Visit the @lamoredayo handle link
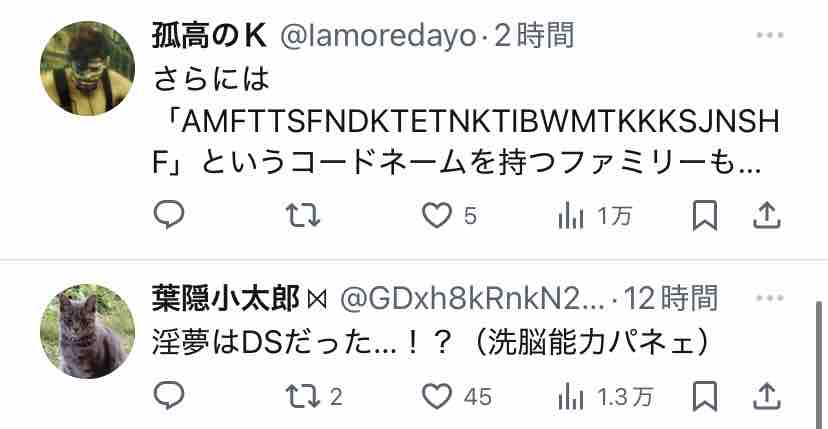 pyautogui.click(x=378, y=36)
